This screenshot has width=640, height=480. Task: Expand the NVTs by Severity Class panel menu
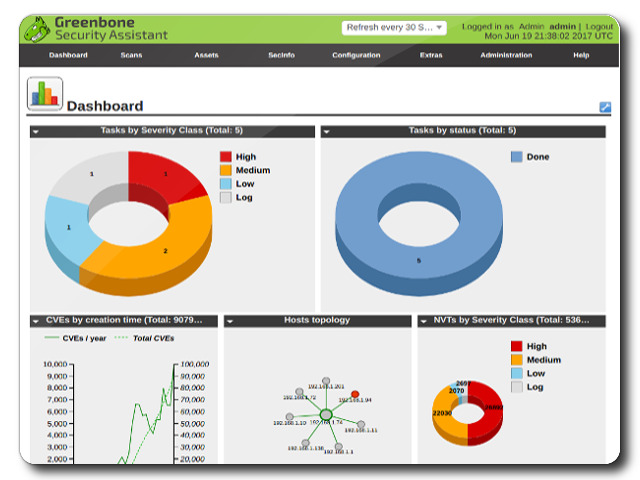[x=424, y=321]
